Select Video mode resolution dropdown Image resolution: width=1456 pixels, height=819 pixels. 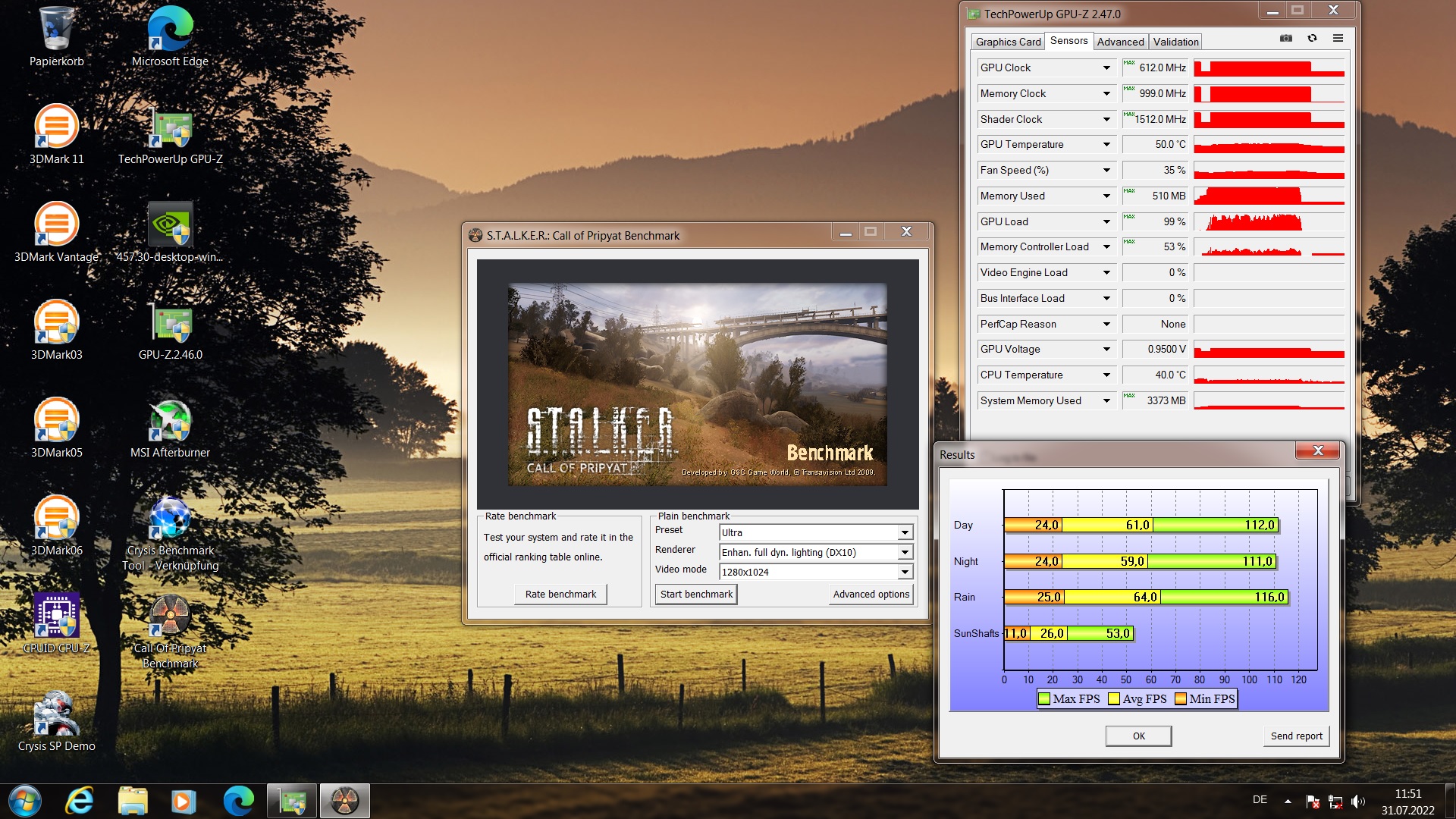812,571
